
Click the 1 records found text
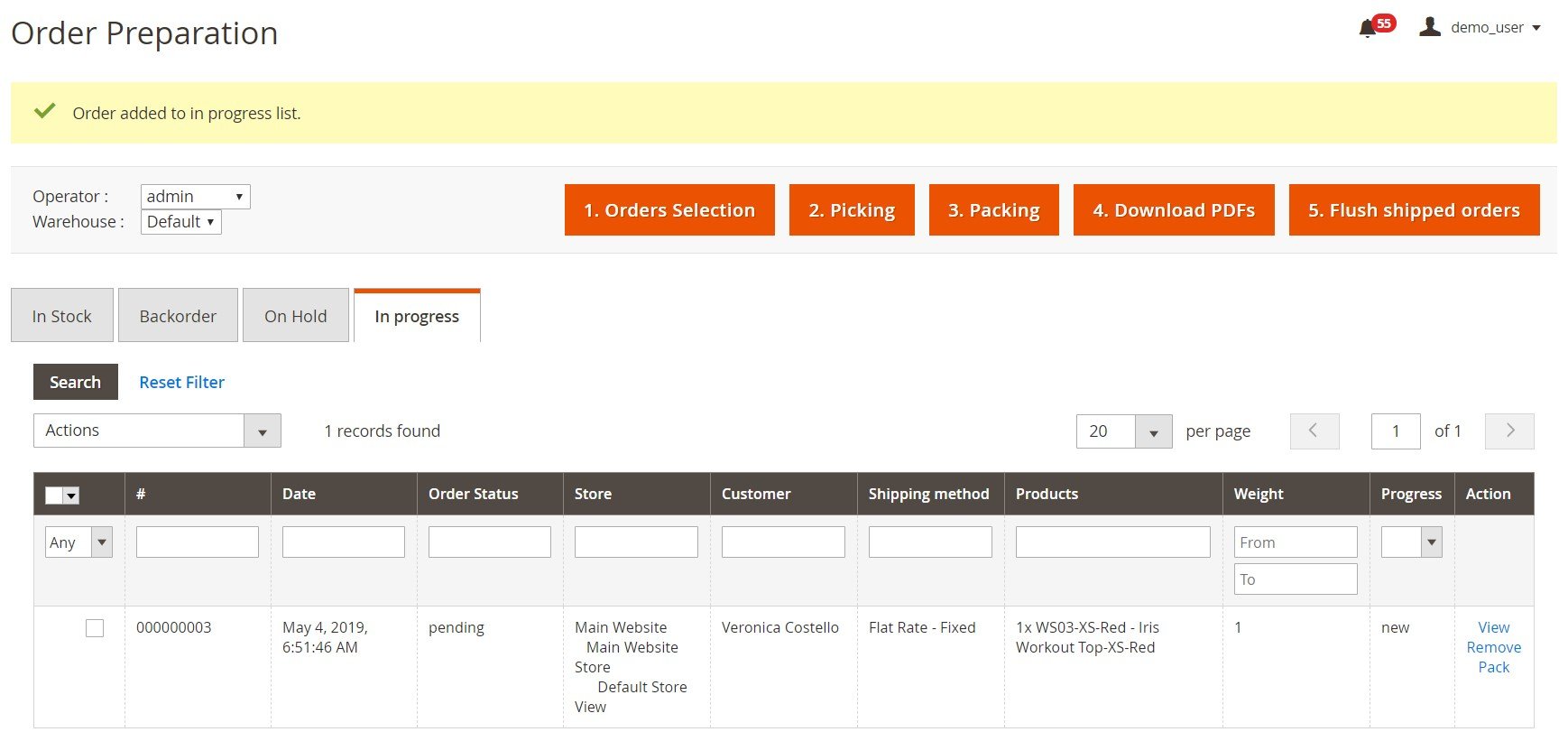coord(383,431)
